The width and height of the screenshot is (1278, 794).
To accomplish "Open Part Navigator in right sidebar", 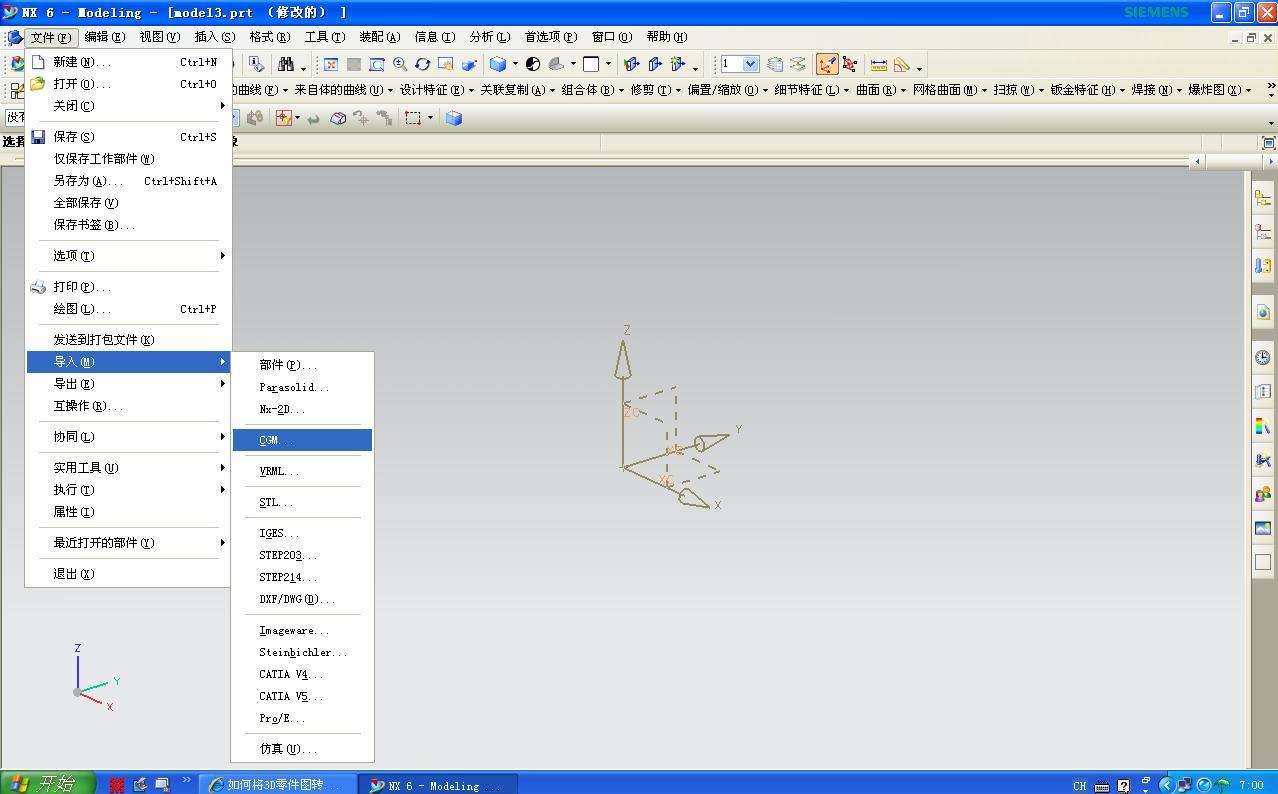I will click(x=1263, y=231).
